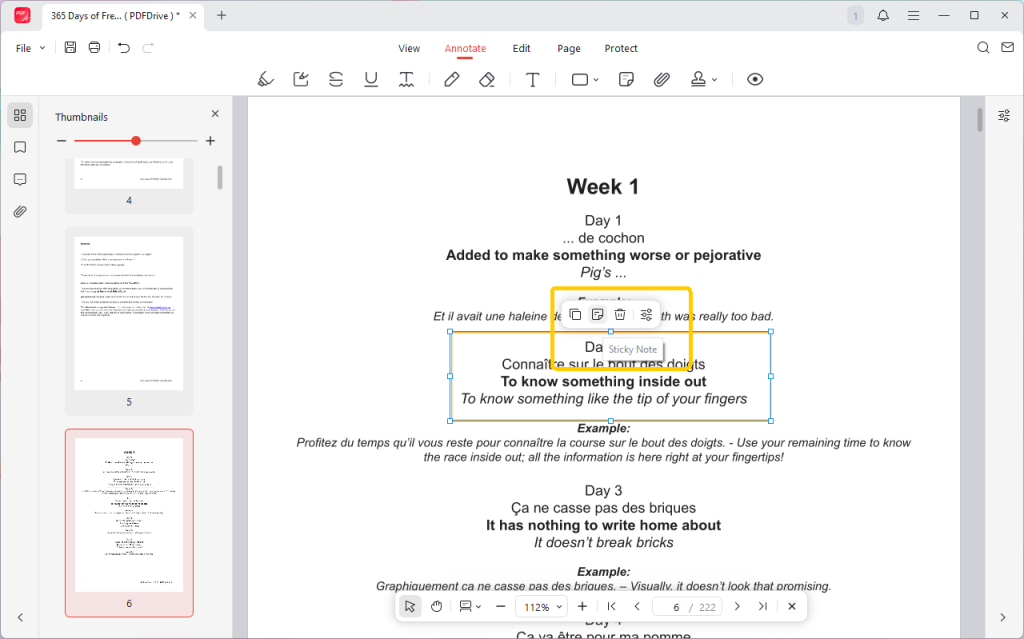Select the Underline annotation tool

(x=371, y=79)
